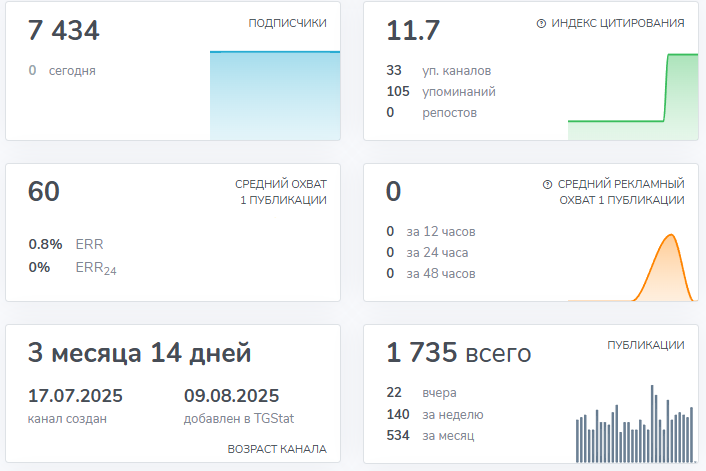Click the Публикации card title
The image size is (706, 471).
pos(645,345)
